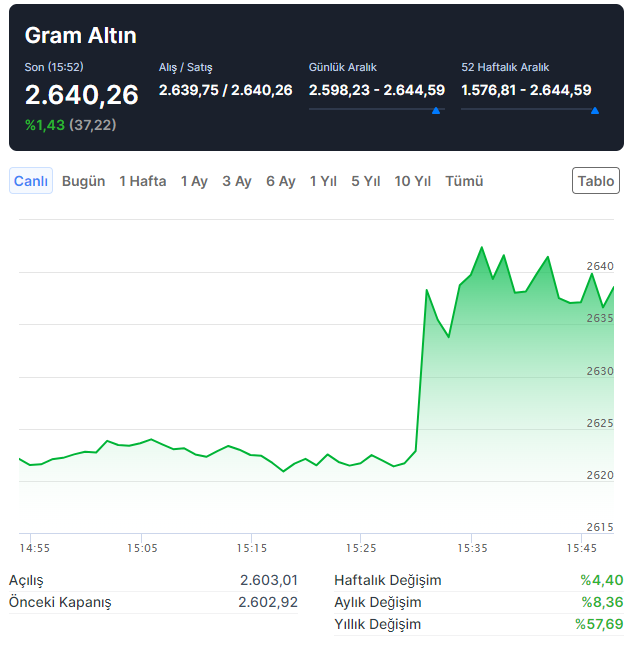Select the Canlı live chart tab
The height and width of the screenshot is (650, 630).
point(31,181)
